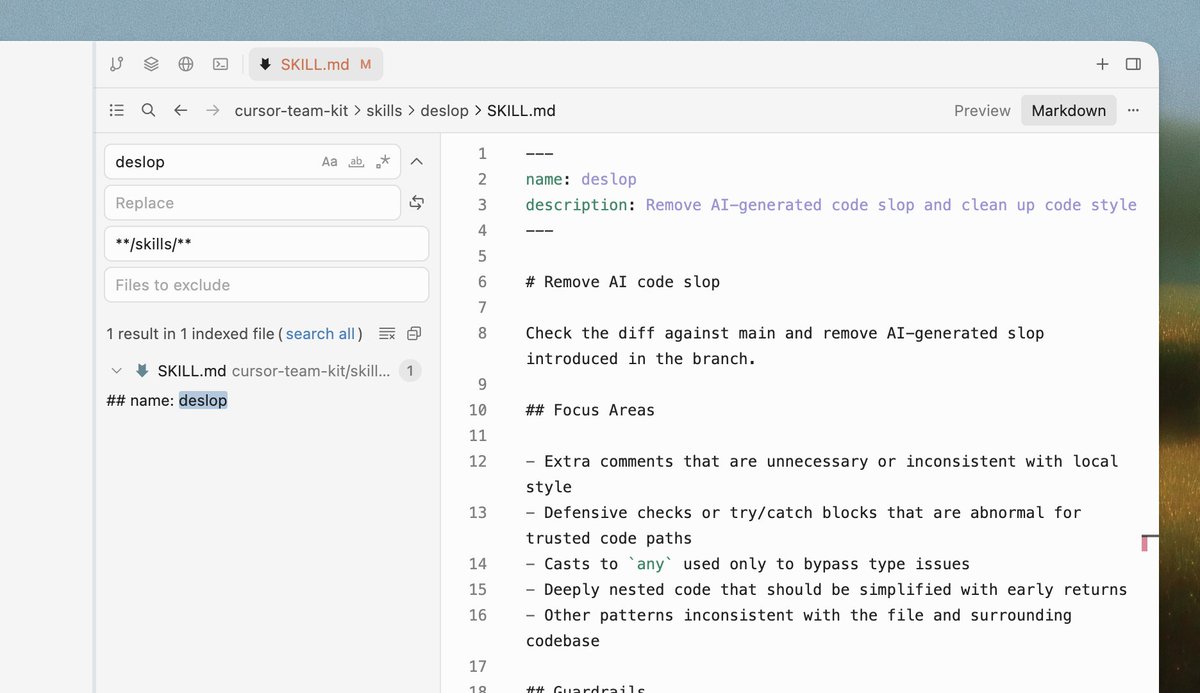The height and width of the screenshot is (693, 1200).
Task: Enable whole word matching
Action: pos(355,161)
